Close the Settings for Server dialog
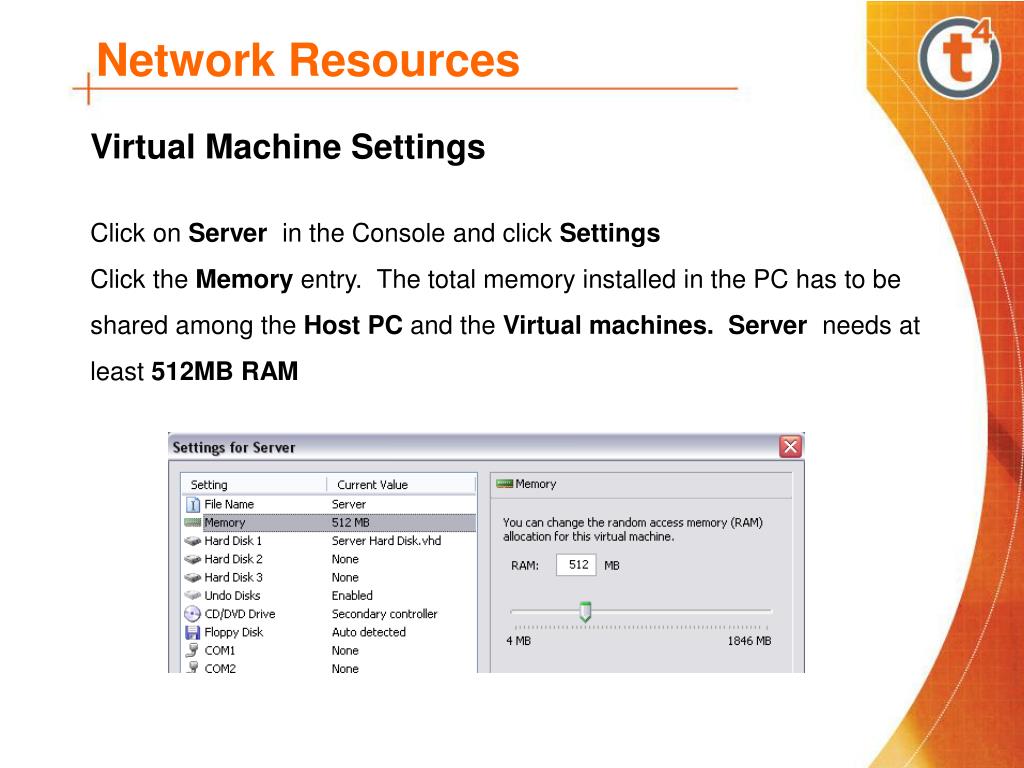1024x768 pixels. (x=790, y=447)
